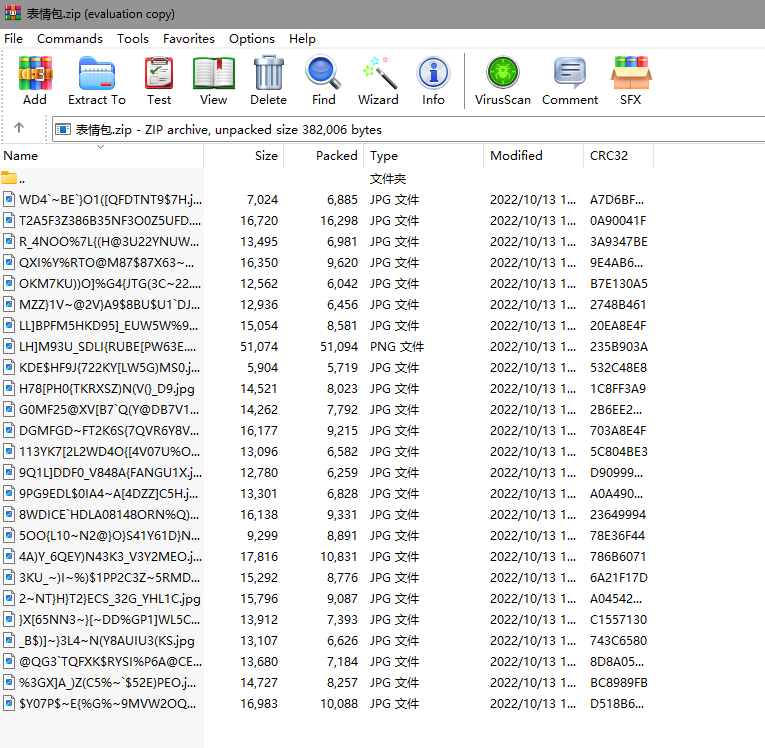The width and height of the screenshot is (765, 748).
Task: Sort by the Packed column header
Action: (323, 156)
